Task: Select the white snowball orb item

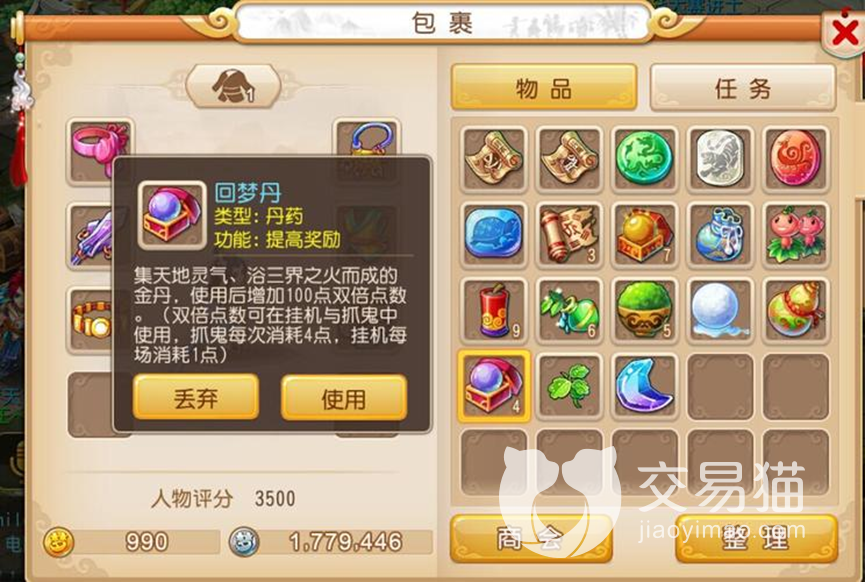Action: (x=719, y=310)
